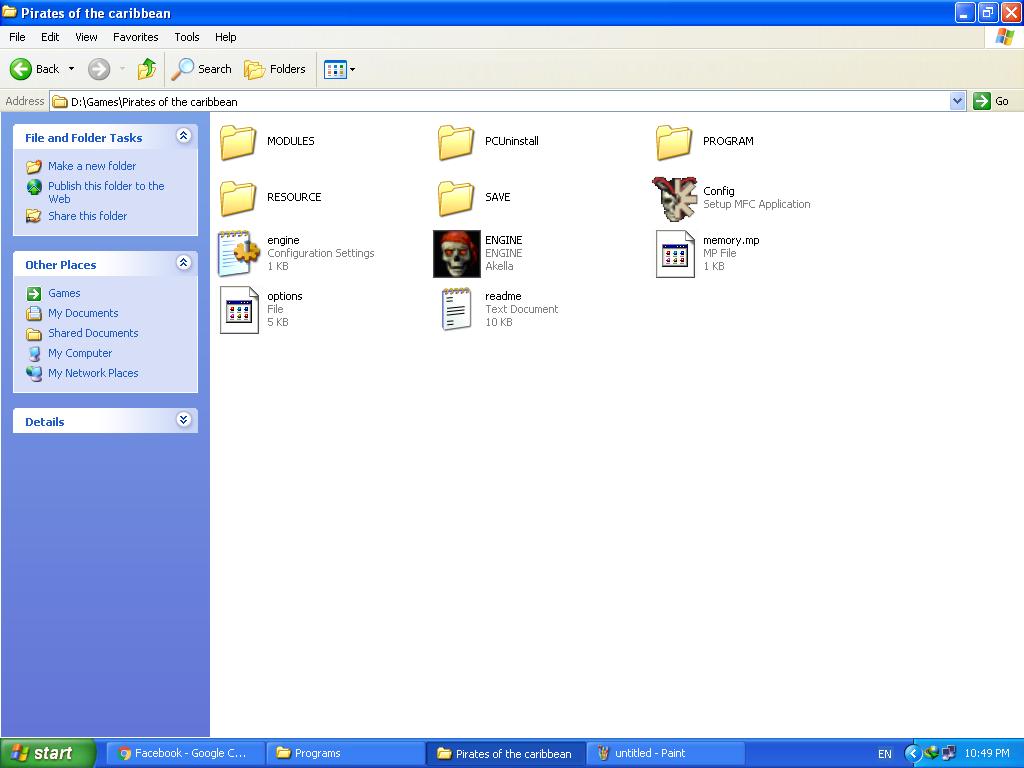Open the My Computer link

click(x=80, y=353)
